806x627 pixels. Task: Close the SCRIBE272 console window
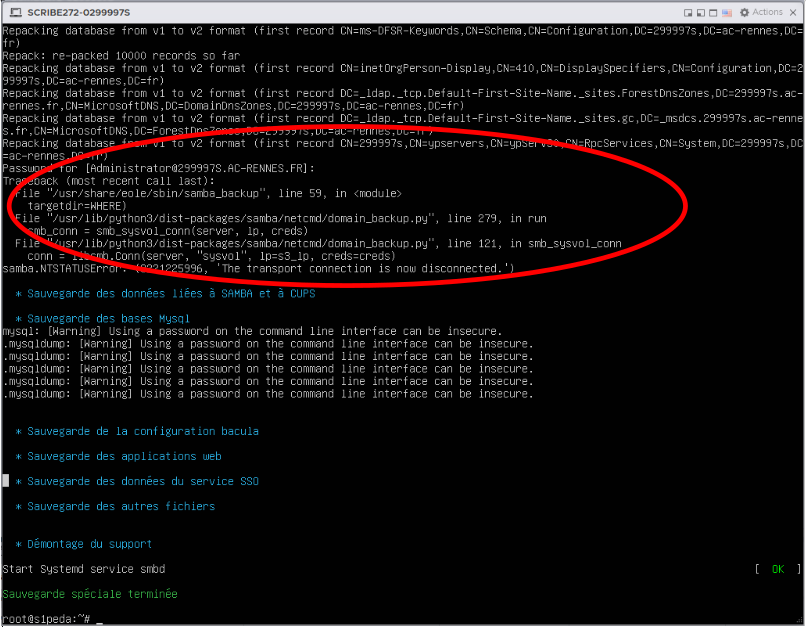tap(793, 13)
